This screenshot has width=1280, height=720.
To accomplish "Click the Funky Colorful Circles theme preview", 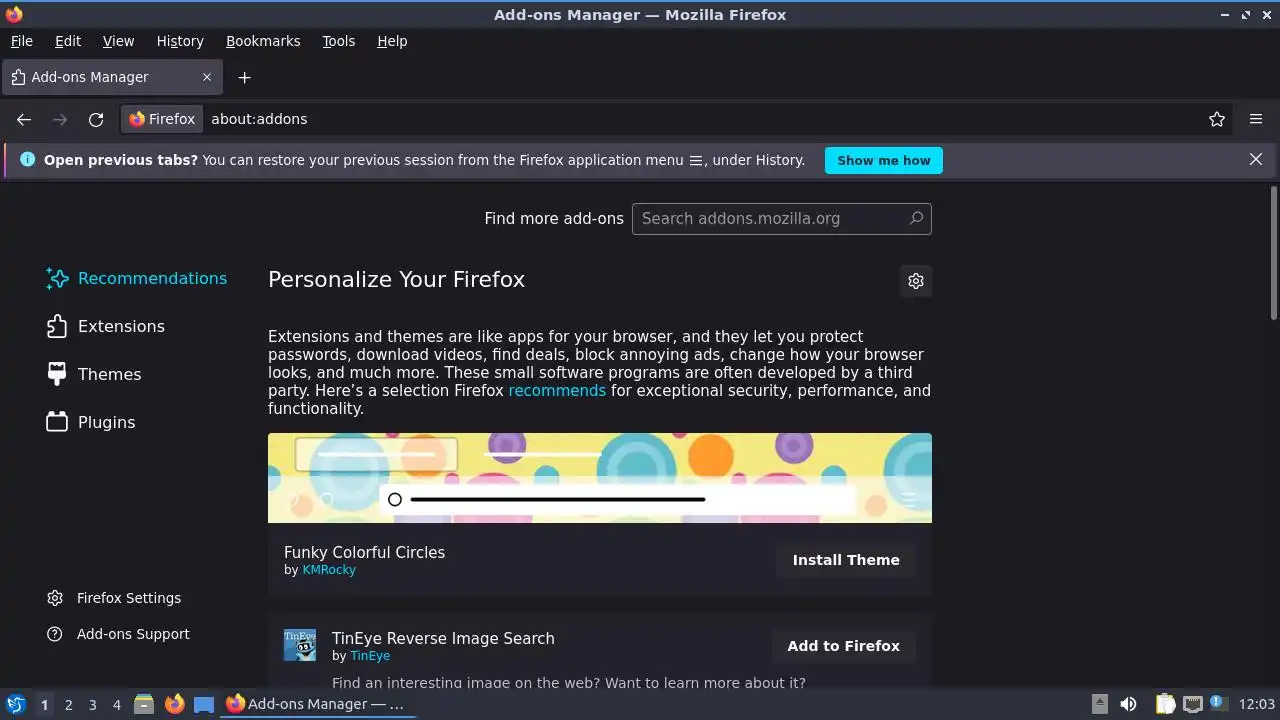I will click(x=600, y=478).
